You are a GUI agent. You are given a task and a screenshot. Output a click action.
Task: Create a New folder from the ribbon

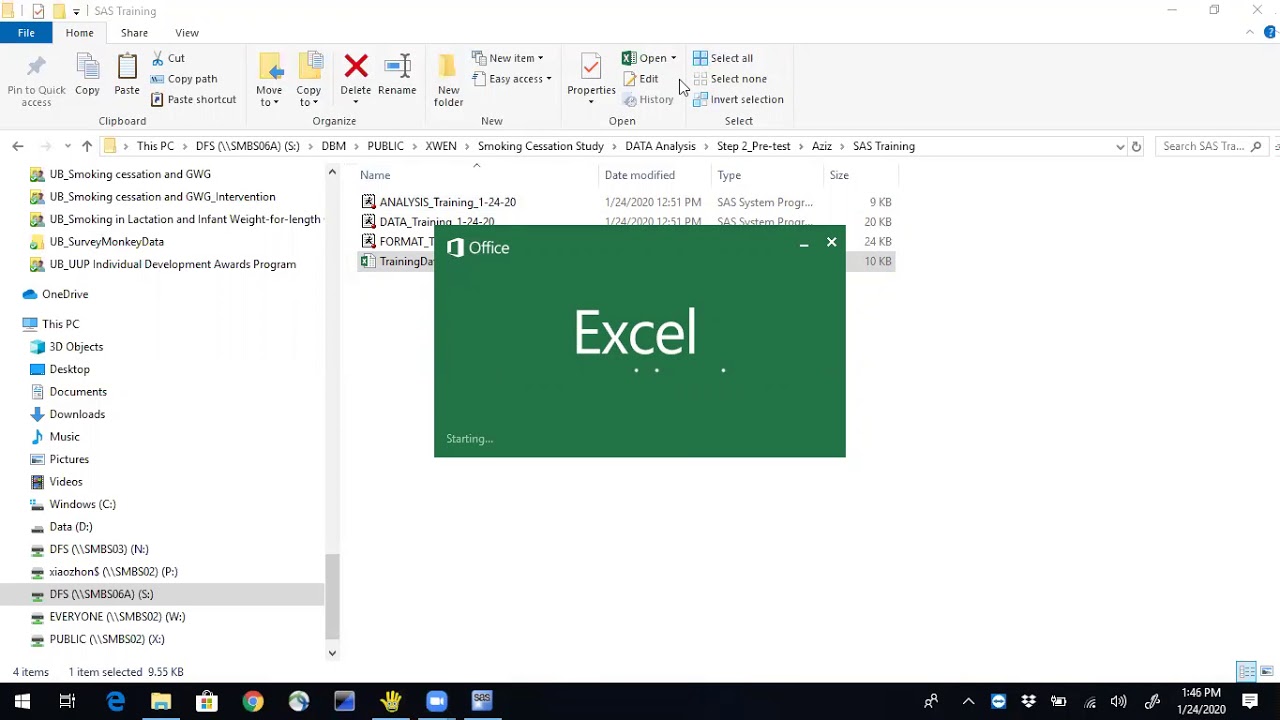pyautogui.click(x=448, y=79)
